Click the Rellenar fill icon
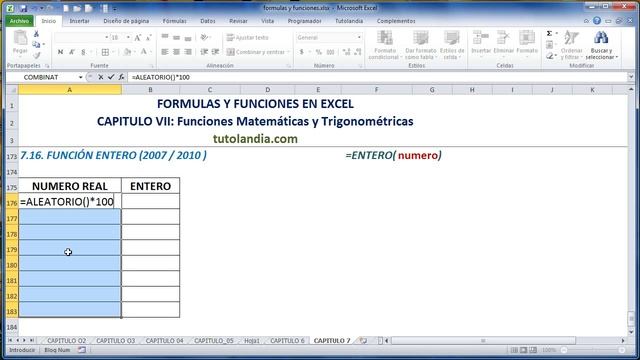The image size is (640, 360). click(549, 44)
